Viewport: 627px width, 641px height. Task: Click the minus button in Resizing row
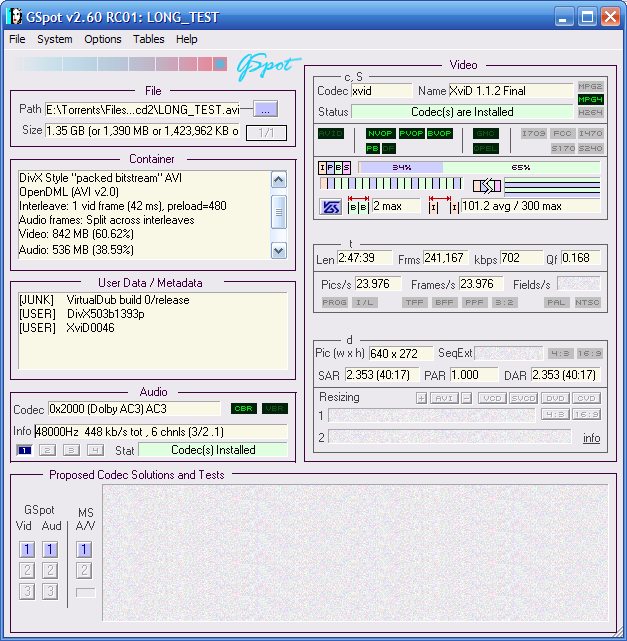(x=466, y=398)
